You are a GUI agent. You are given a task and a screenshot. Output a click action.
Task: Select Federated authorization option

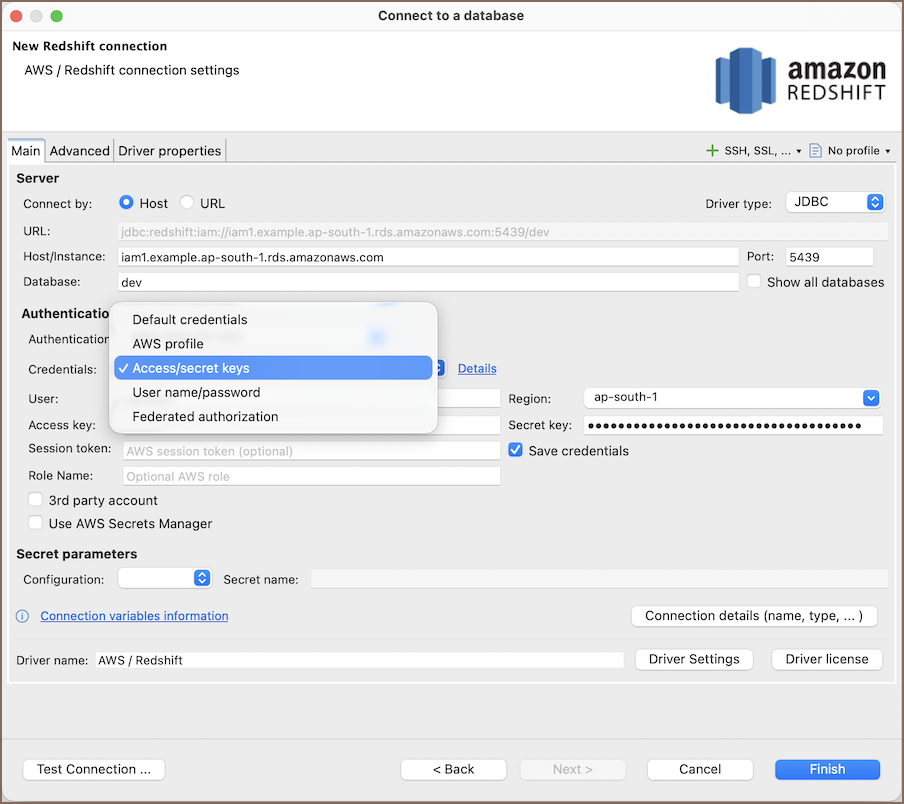click(205, 417)
